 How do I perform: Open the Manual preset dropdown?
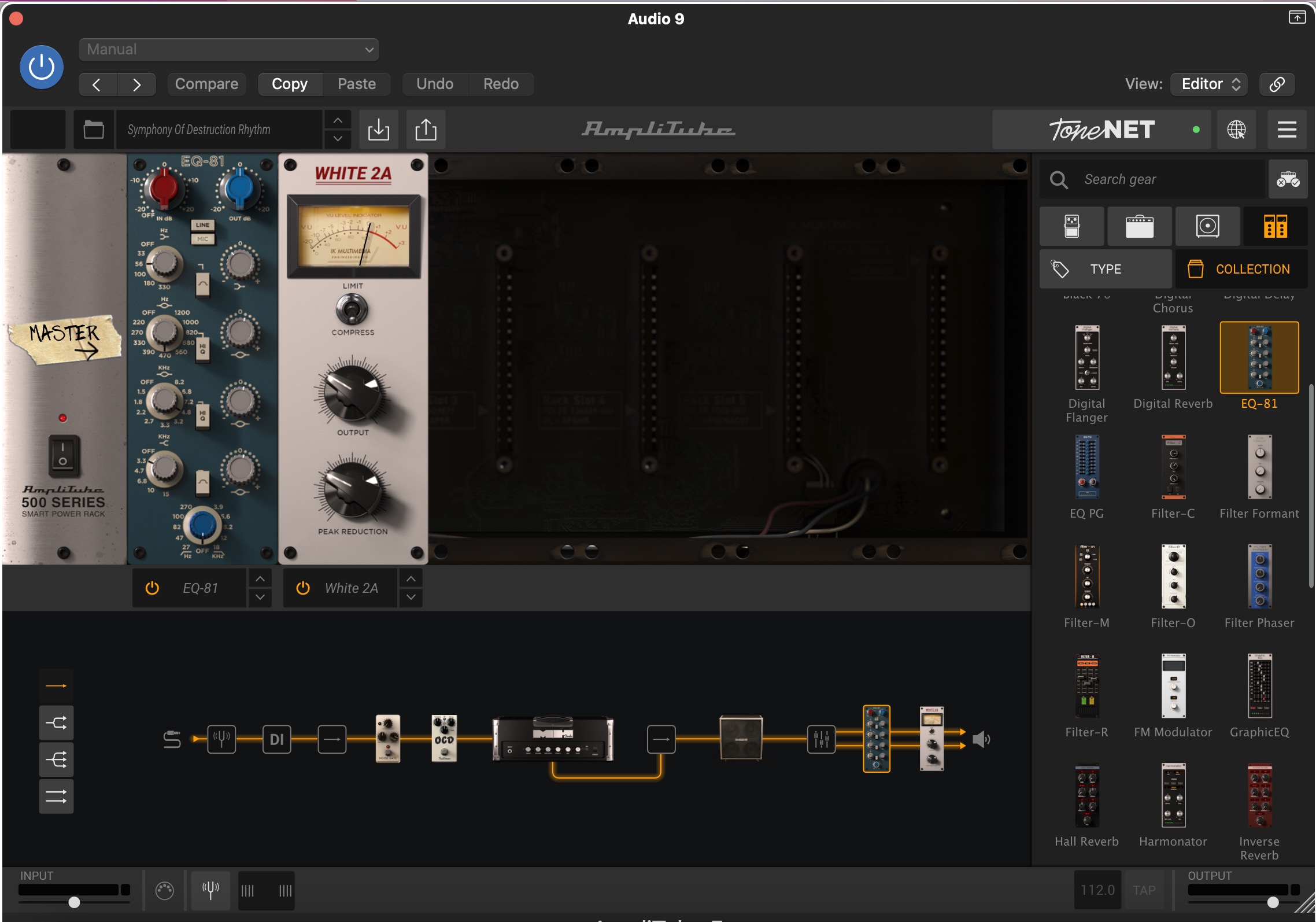click(229, 49)
